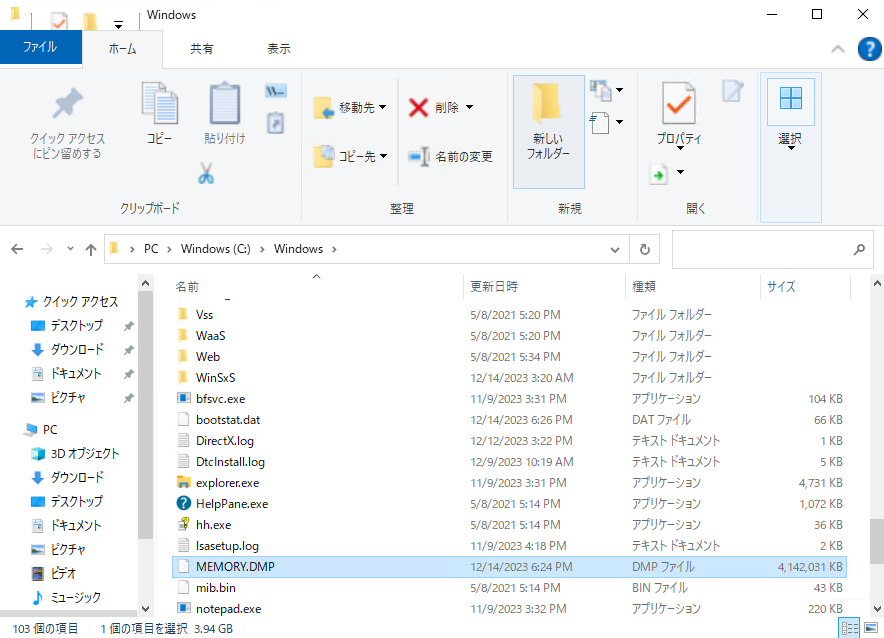
Task: Go up one folder level
Action: pos(91,249)
